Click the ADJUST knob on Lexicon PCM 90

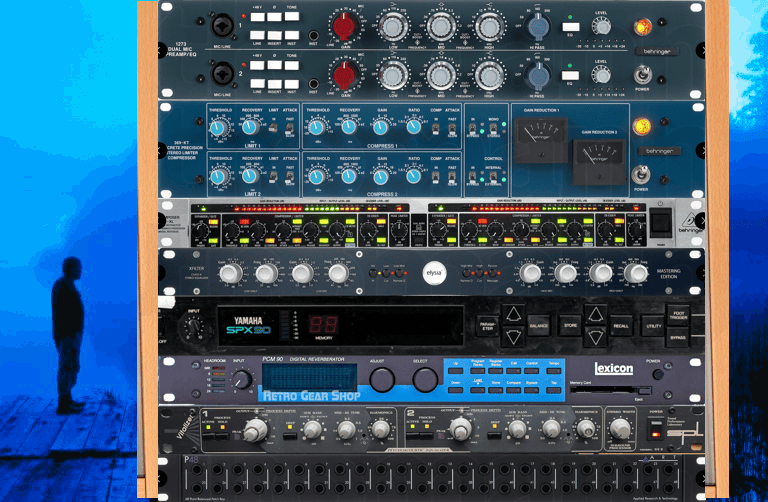click(382, 379)
